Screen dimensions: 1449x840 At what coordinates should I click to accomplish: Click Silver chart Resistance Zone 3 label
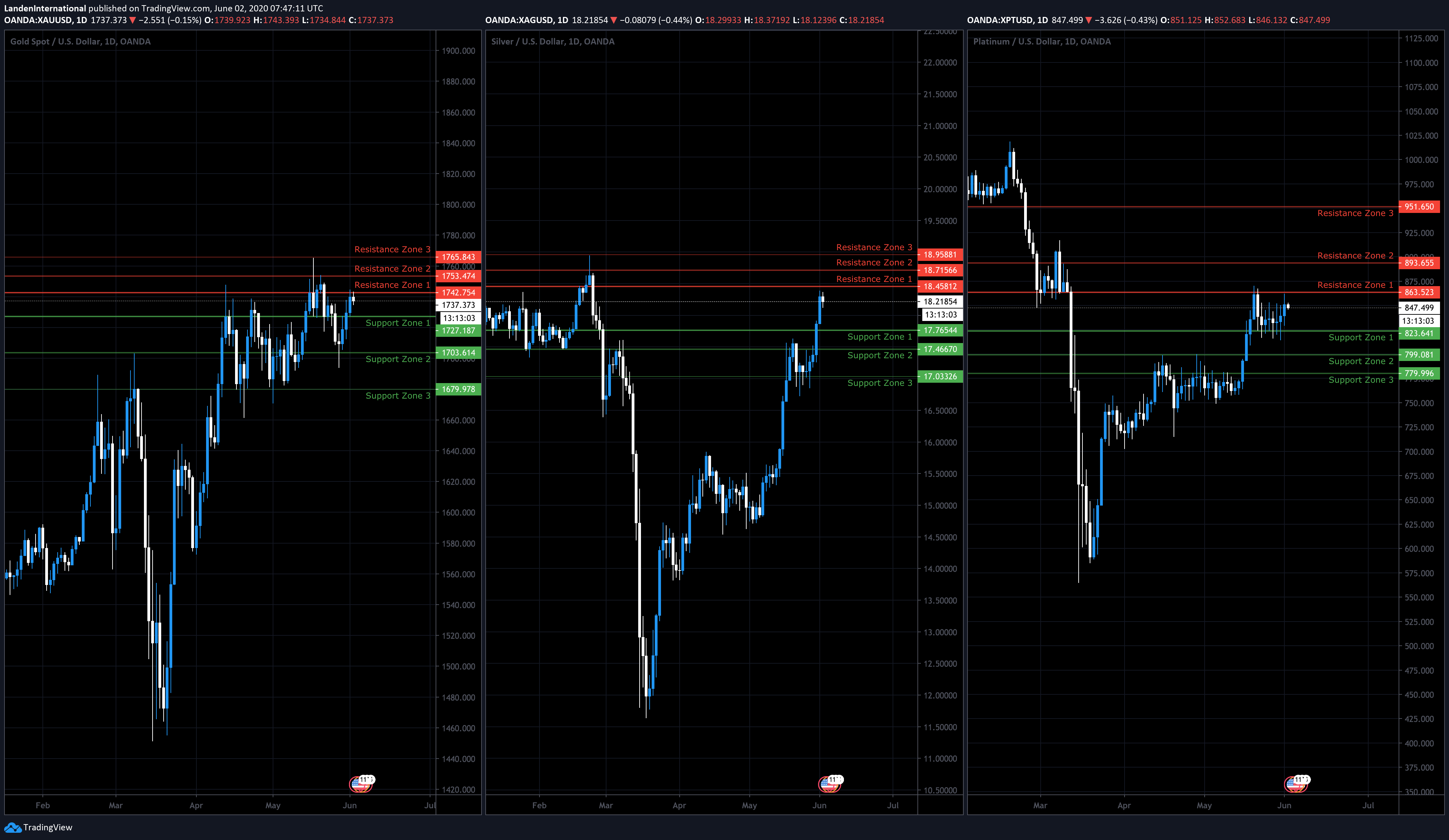[874, 248]
